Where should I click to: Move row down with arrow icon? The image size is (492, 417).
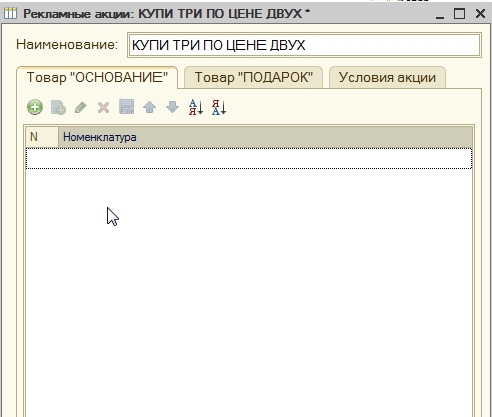172,107
